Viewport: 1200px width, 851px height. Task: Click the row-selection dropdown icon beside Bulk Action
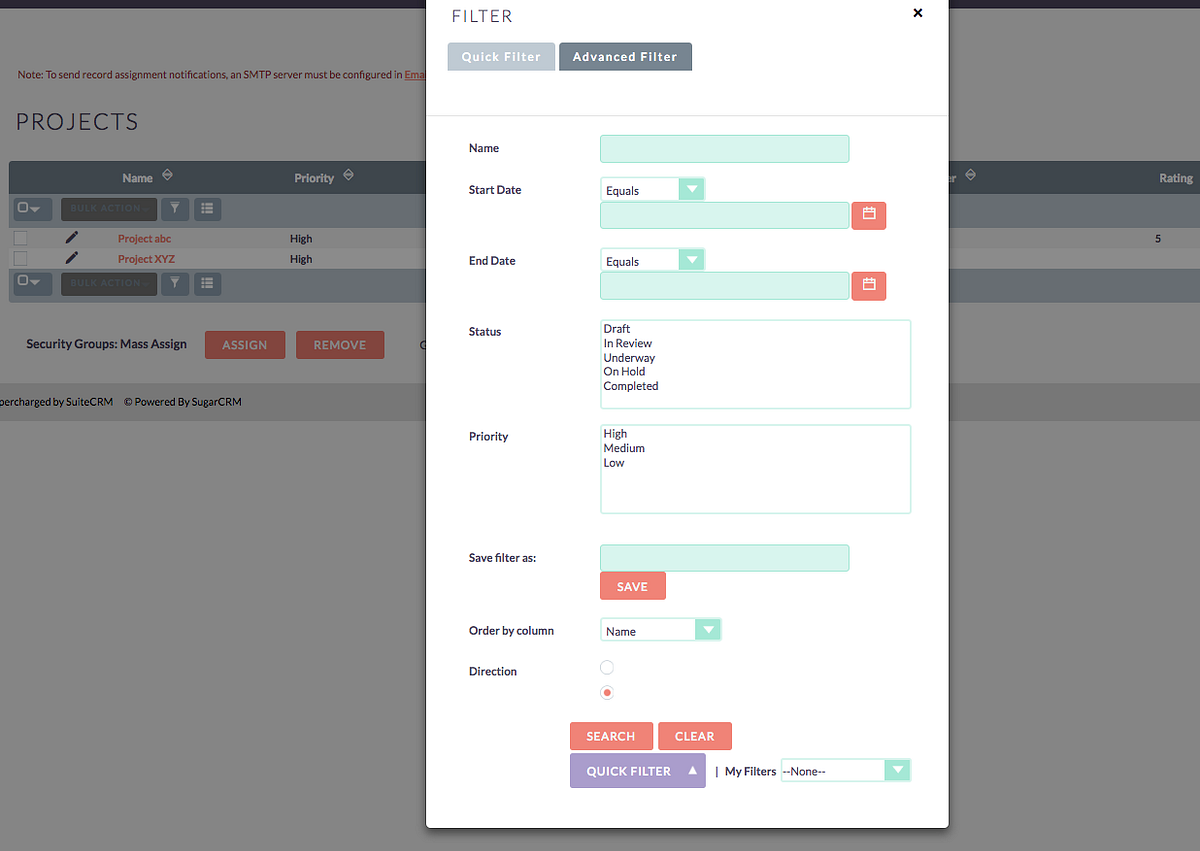click(31, 209)
